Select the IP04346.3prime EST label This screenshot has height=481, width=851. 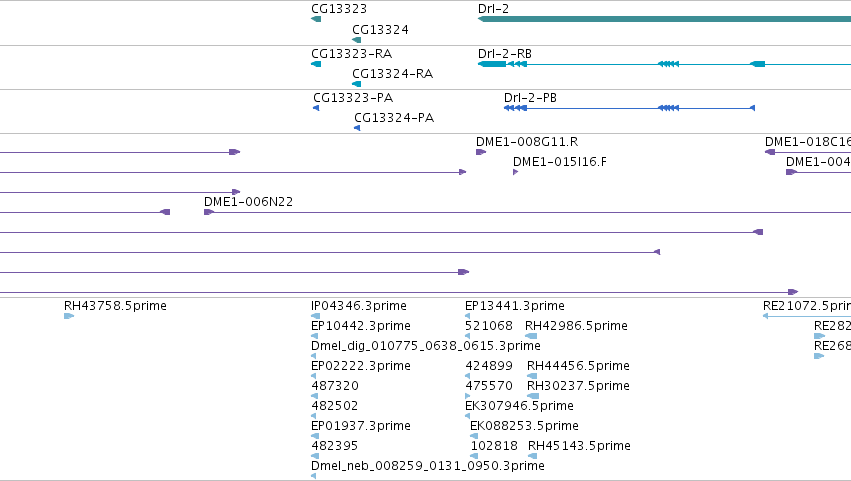(x=359, y=306)
